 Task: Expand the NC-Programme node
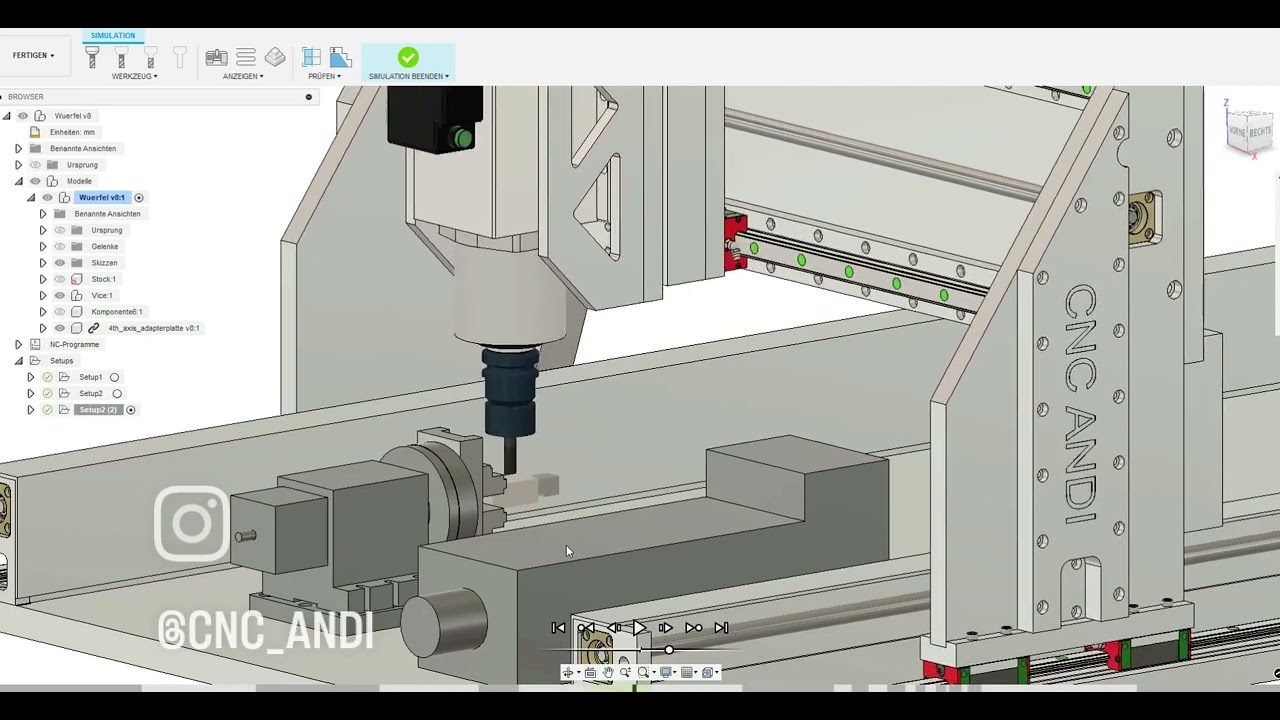point(18,344)
